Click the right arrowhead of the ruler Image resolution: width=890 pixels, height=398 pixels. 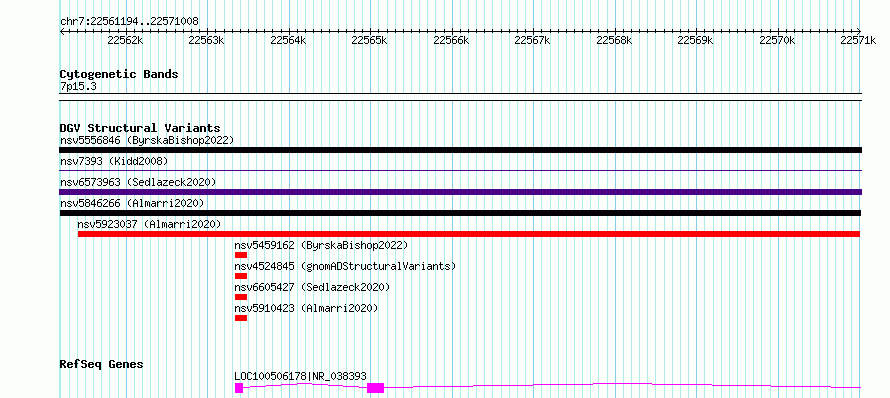(x=859, y=31)
